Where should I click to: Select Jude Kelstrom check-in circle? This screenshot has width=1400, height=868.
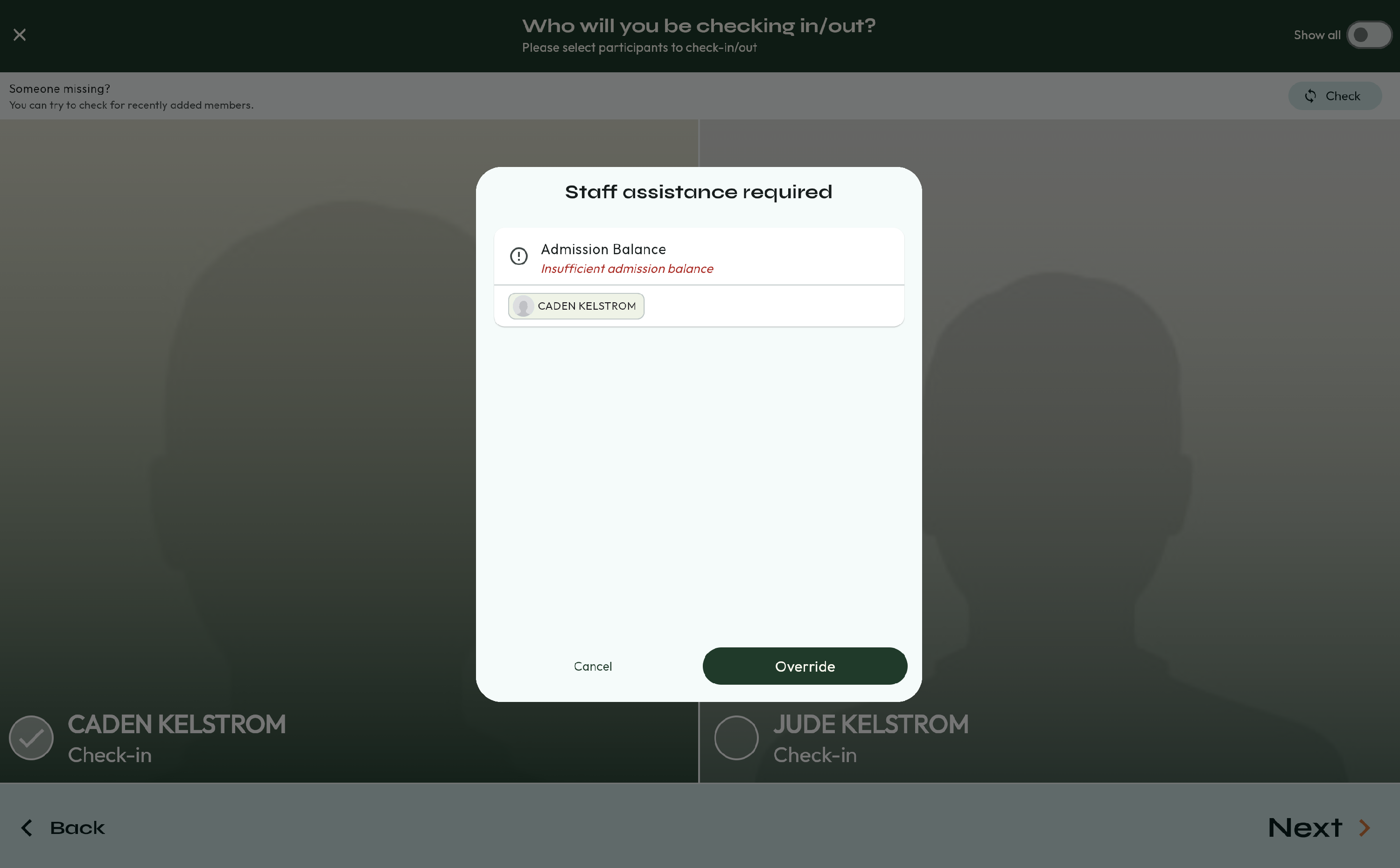(736, 738)
